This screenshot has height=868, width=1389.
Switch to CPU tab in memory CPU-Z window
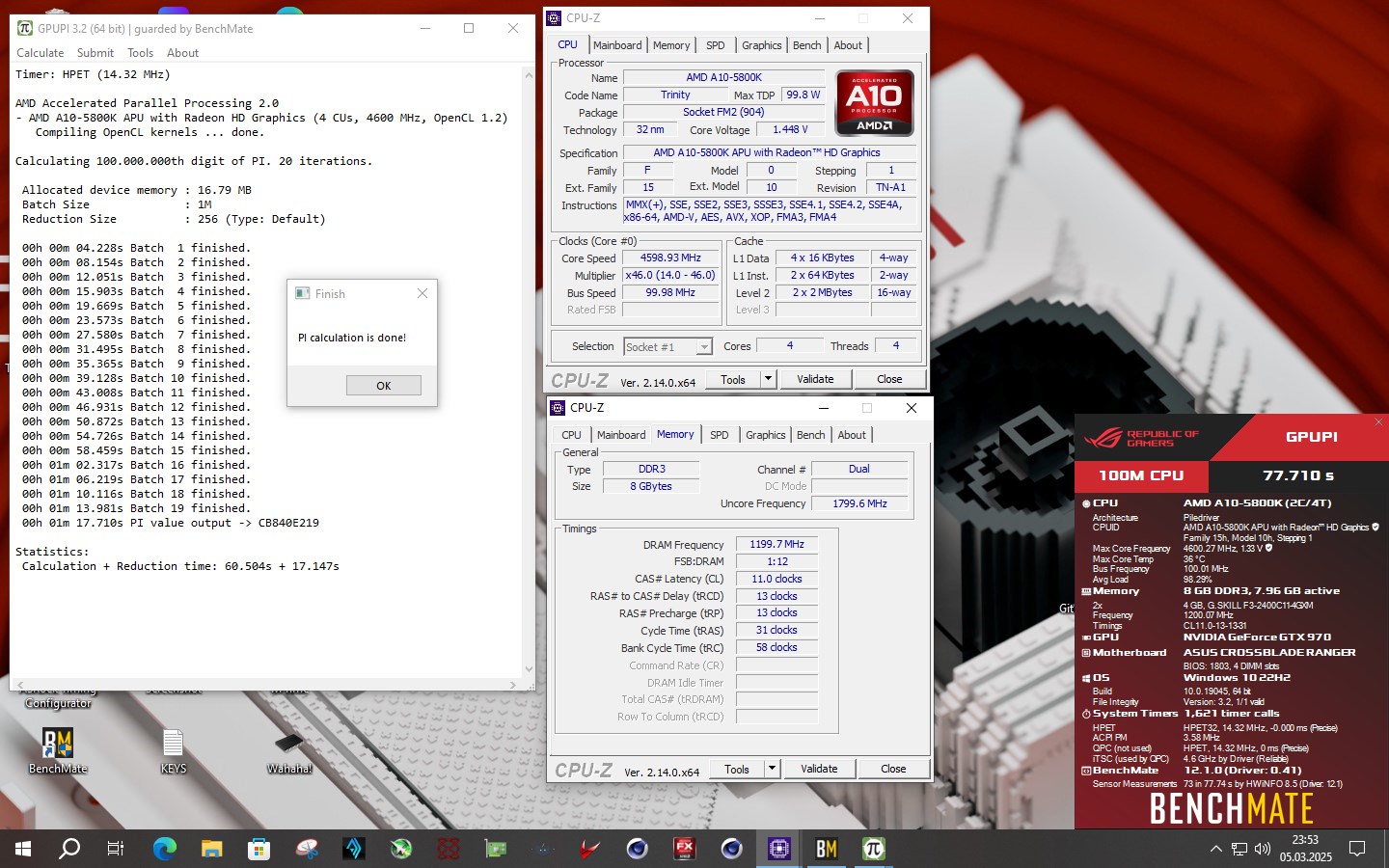tap(572, 435)
